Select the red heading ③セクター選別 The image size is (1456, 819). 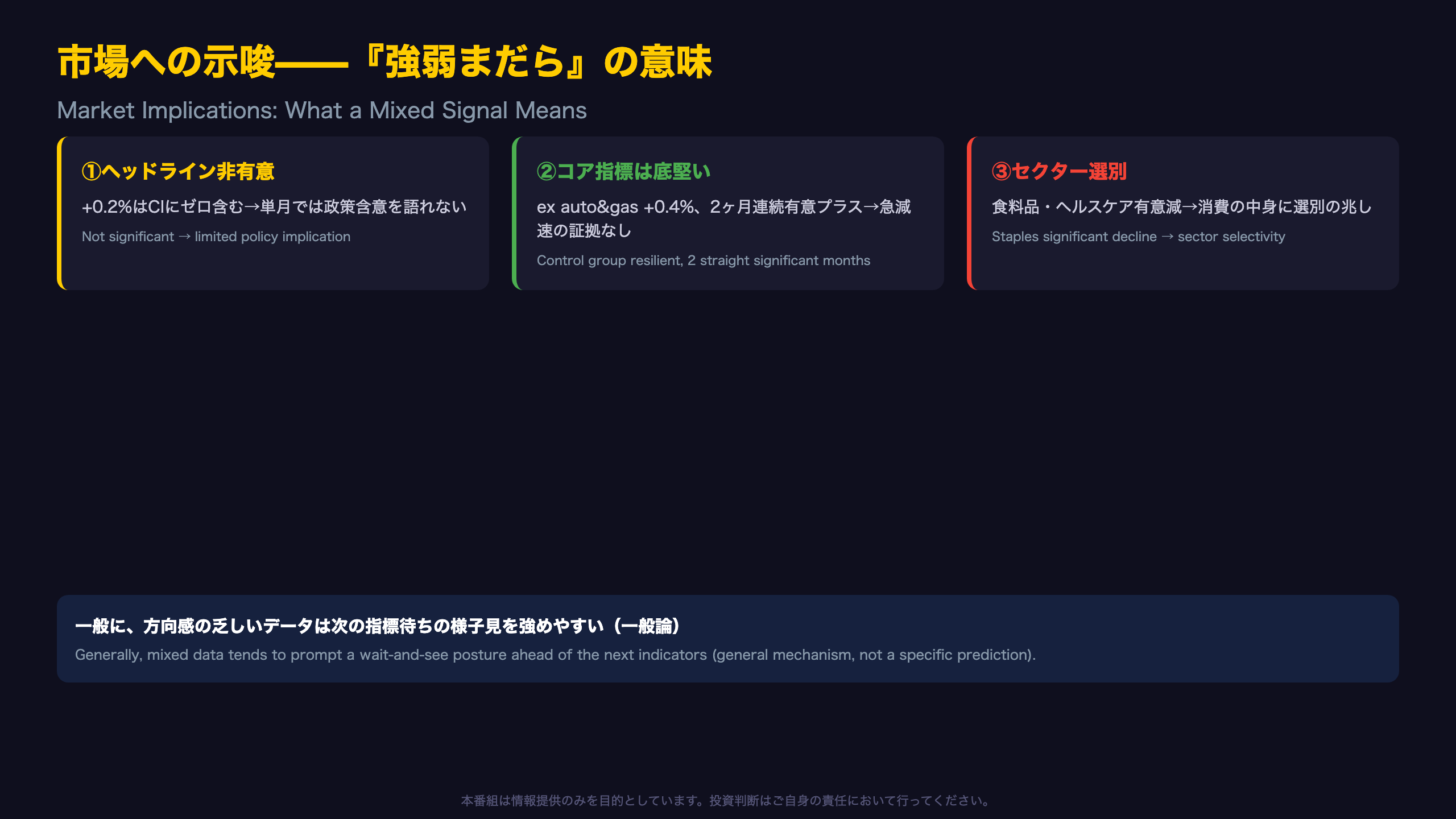tap(1059, 171)
